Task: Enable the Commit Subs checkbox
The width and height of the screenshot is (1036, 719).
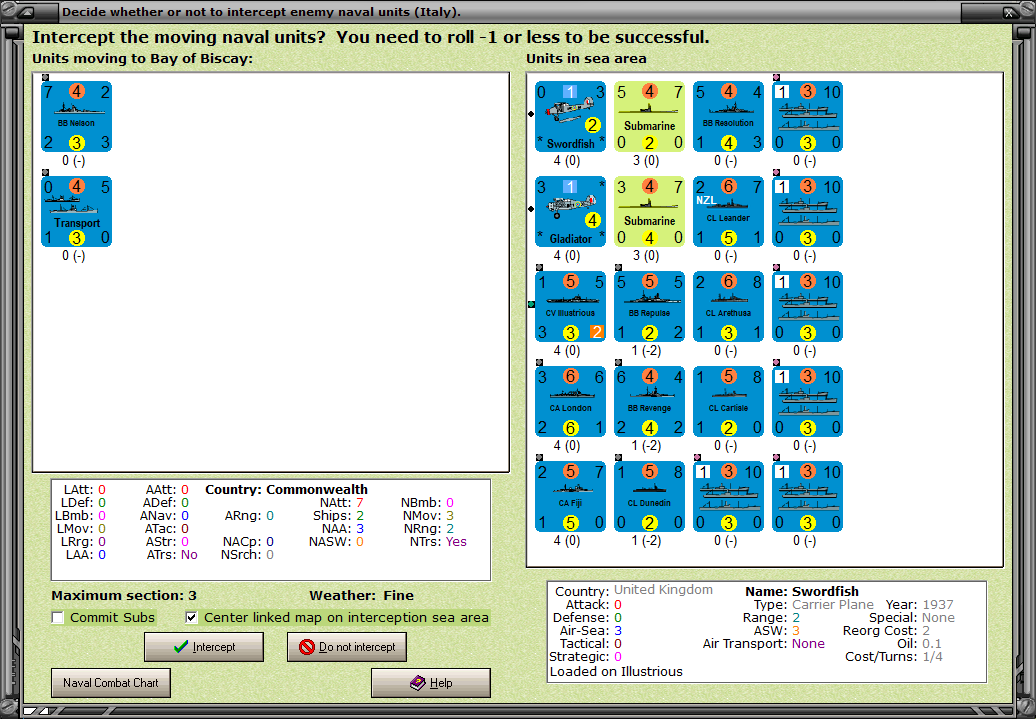Action: [58, 618]
